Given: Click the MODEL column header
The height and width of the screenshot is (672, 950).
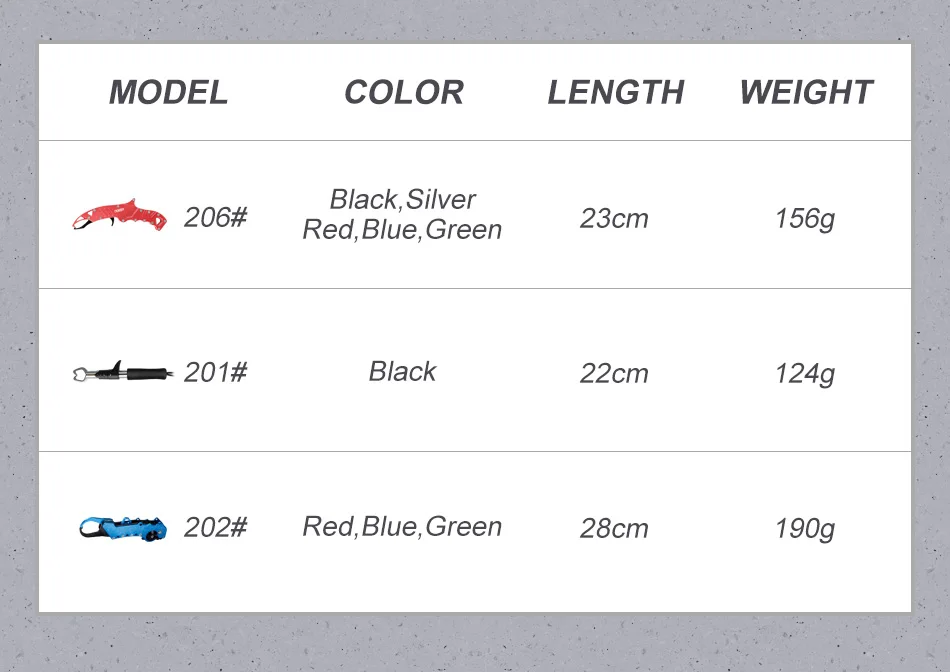Looking at the screenshot, I should (168, 92).
